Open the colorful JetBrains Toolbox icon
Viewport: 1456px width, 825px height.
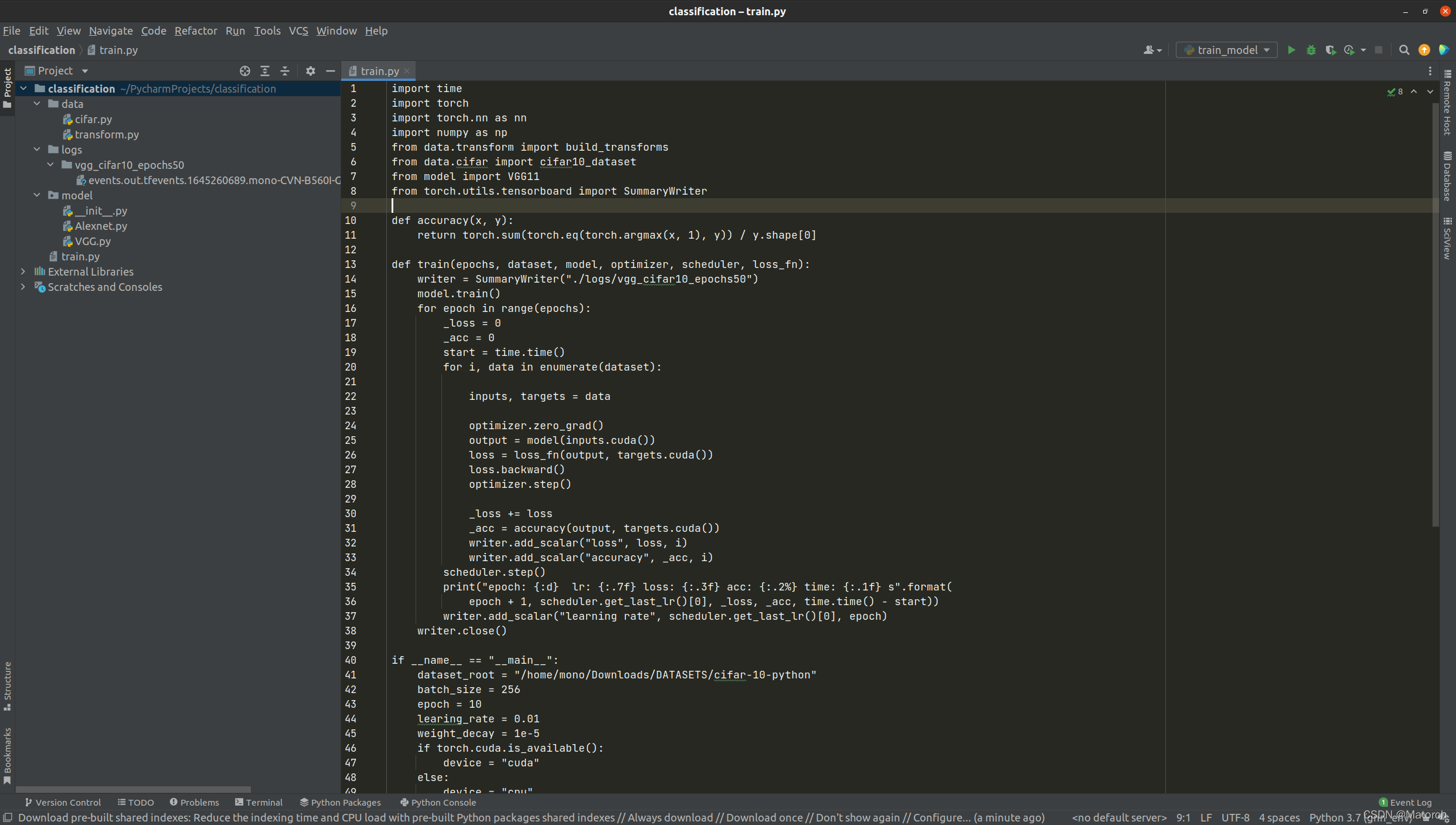click(x=1444, y=50)
